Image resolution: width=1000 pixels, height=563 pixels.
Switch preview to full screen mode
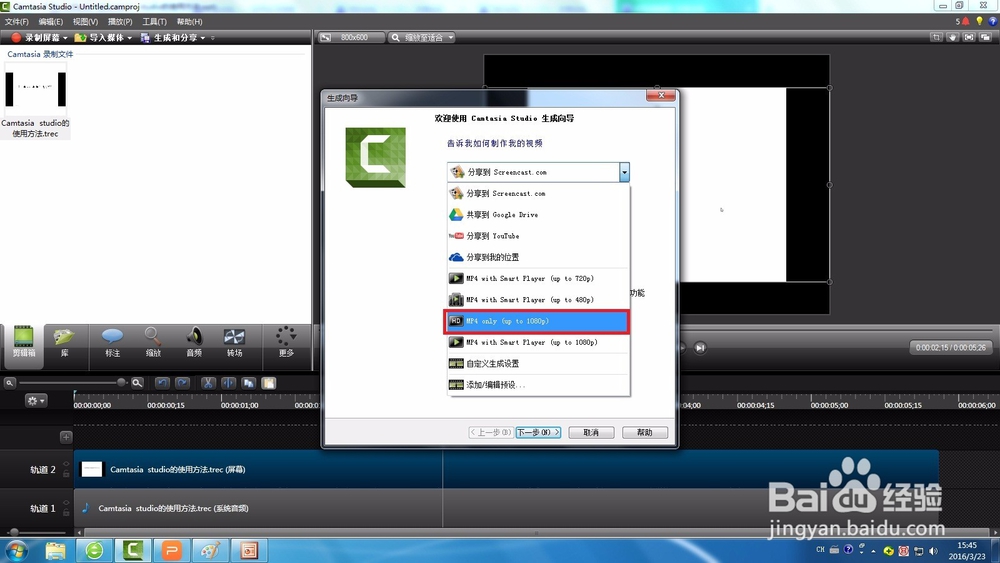tap(969, 38)
